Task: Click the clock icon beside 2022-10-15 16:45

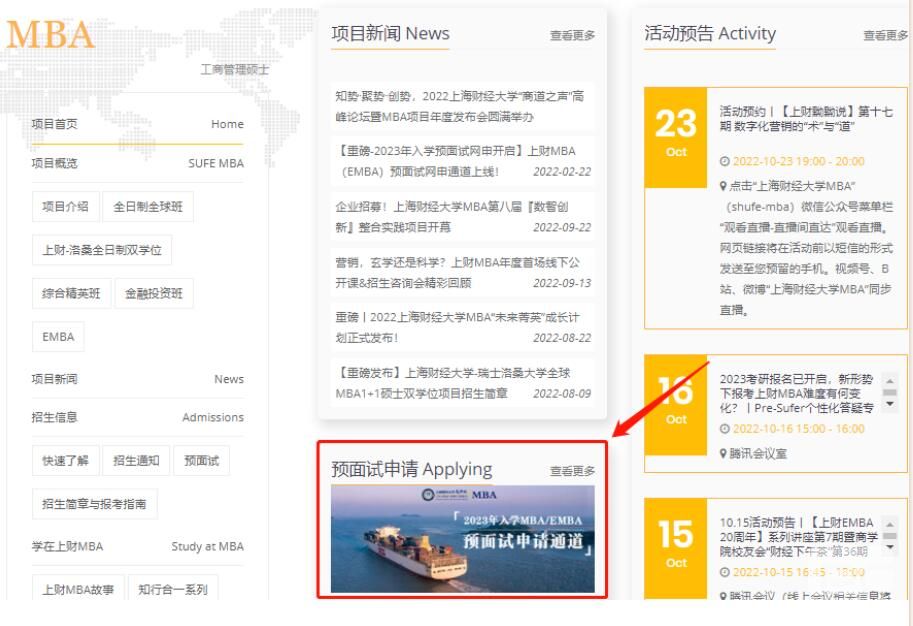Action: pyautogui.click(x=724, y=572)
